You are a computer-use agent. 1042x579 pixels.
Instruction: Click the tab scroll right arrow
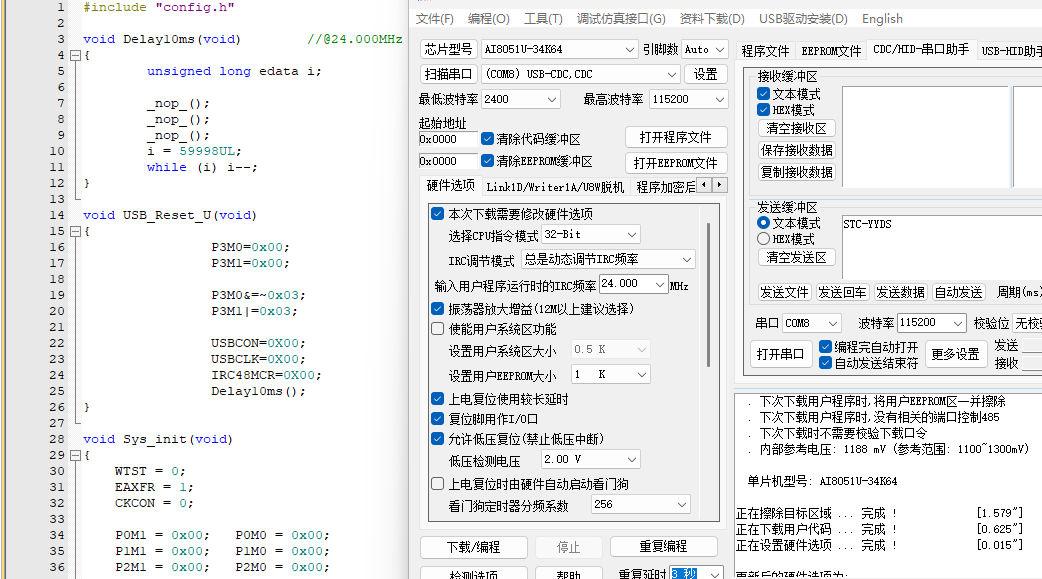pyautogui.click(x=720, y=185)
